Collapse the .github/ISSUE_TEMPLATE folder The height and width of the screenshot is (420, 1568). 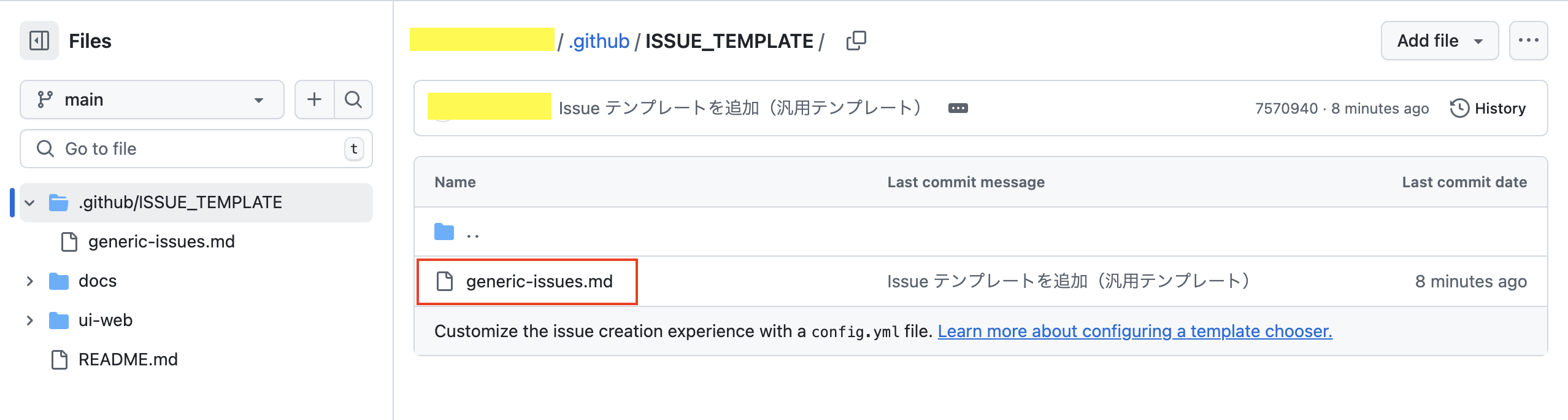tap(31, 203)
